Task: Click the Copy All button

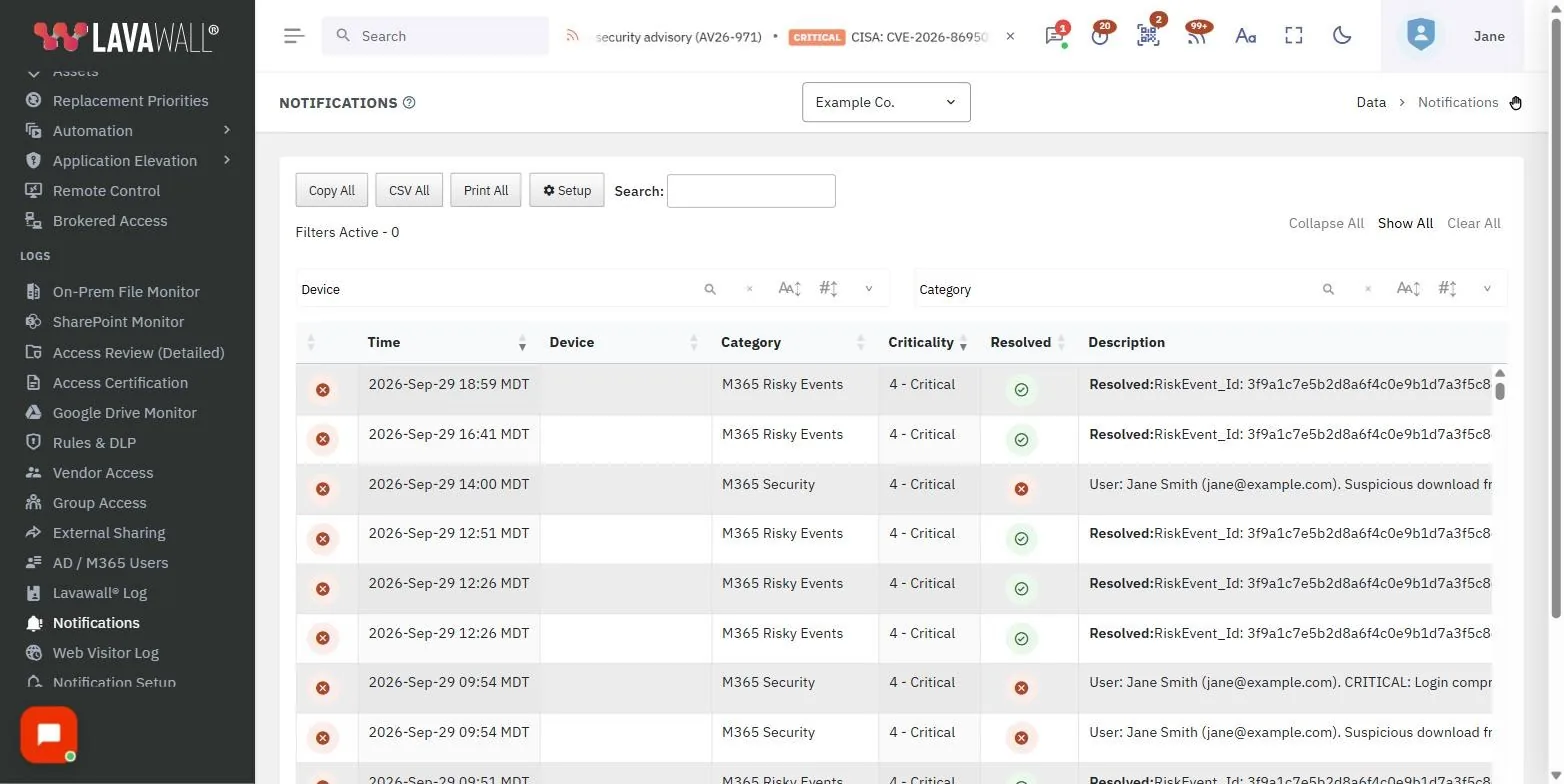Action: click(x=332, y=190)
